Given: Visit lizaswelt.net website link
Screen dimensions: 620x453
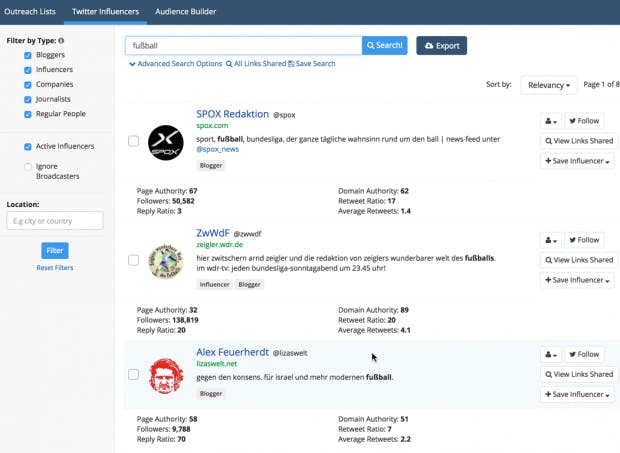Looking at the screenshot, I should click(x=217, y=364).
